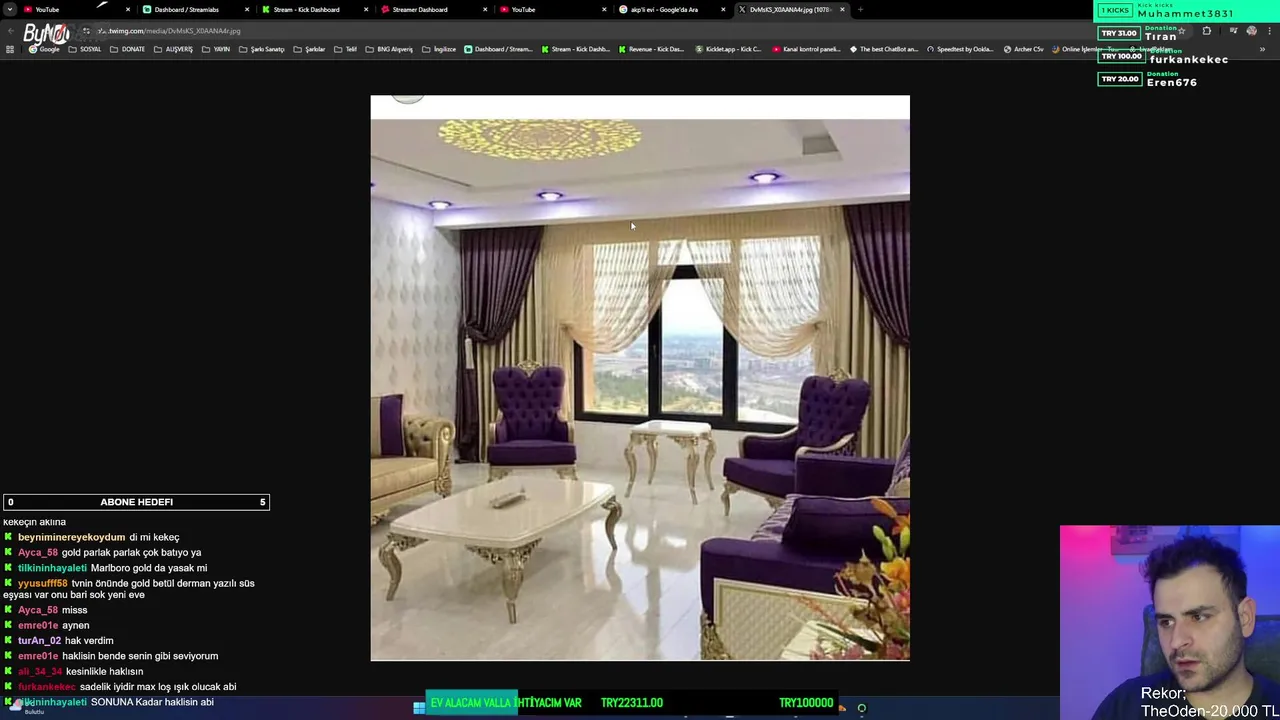Expand the Şarkı Sanatçı bookmark folder
This screenshot has width=1280, height=720.
click(262, 49)
